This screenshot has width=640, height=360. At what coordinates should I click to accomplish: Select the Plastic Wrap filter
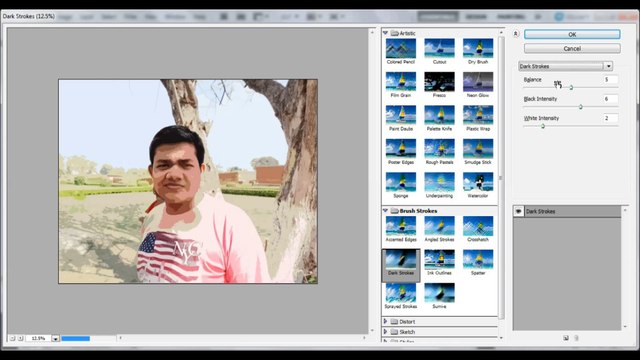coord(478,115)
